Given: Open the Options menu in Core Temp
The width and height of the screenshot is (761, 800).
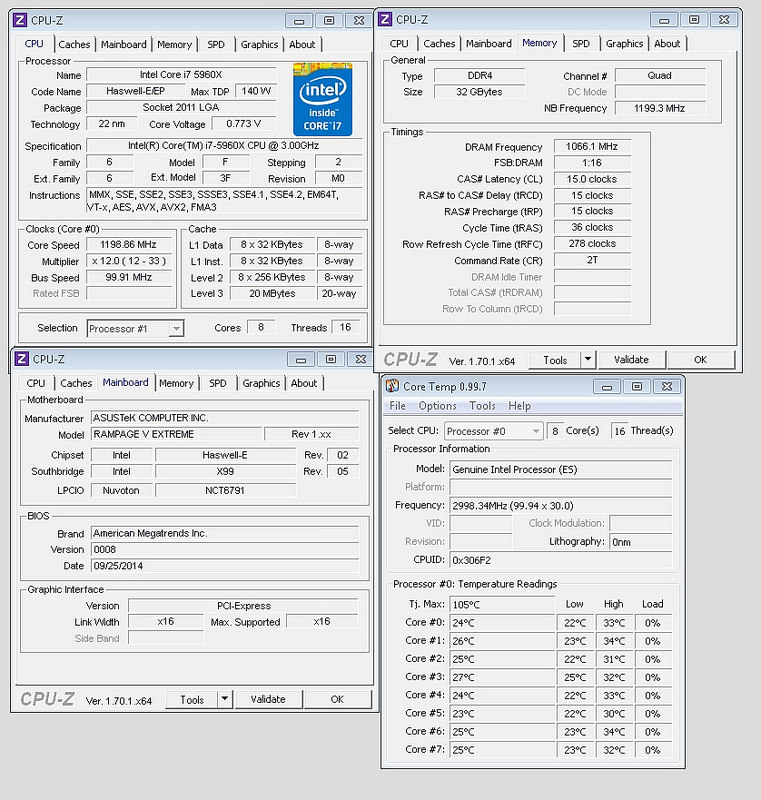Looking at the screenshot, I should click(438, 406).
